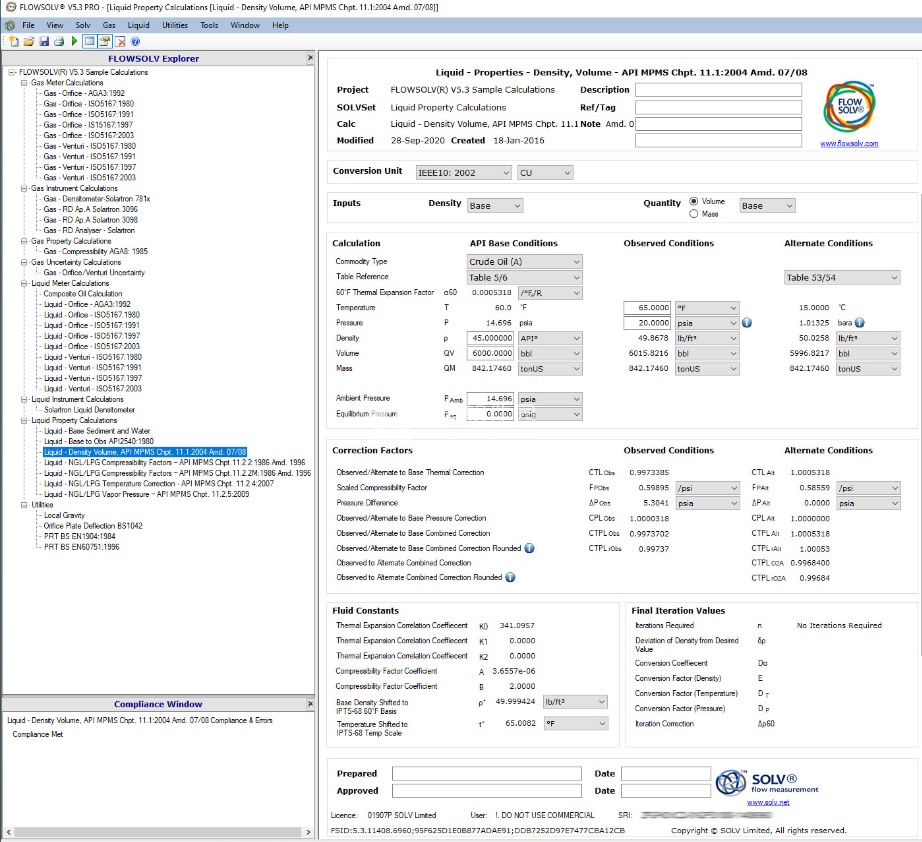Click info icon beside observed pressure psia
The width and height of the screenshot is (922, 842).
tap(747, 323)
